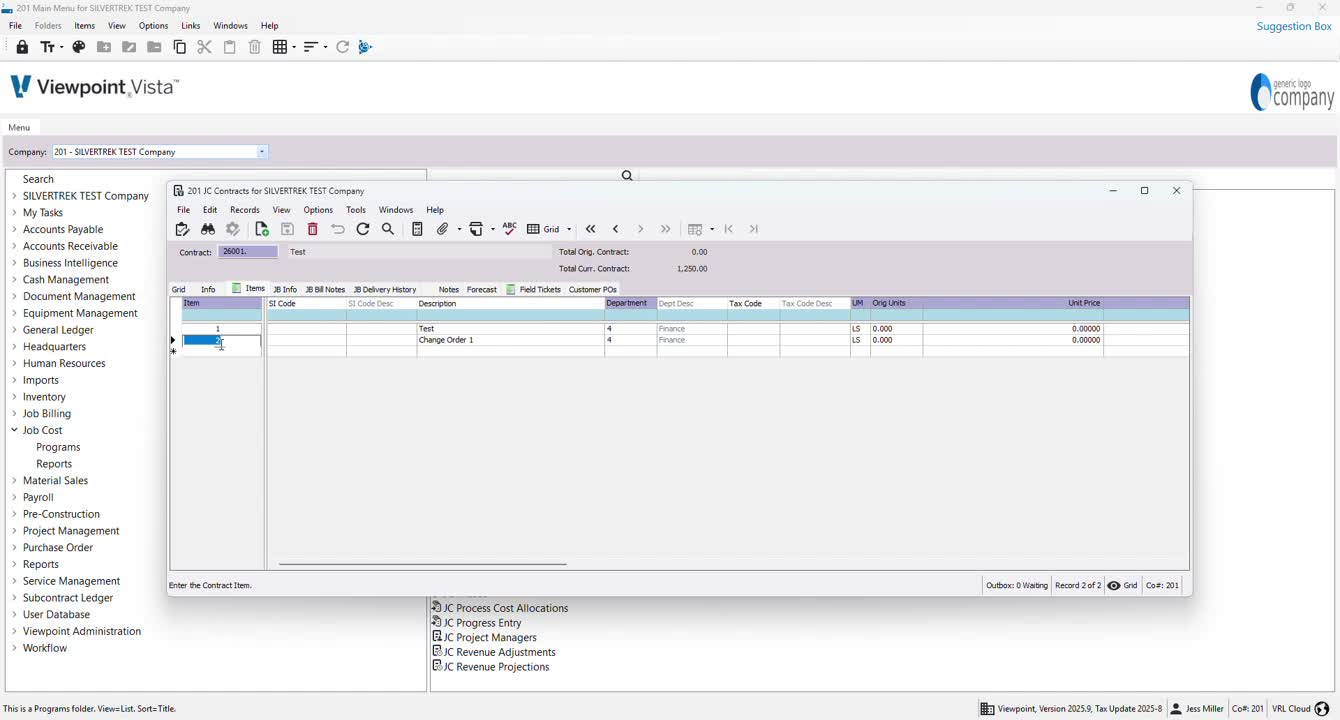Go to previous record arrow
Viewport: 1340px width, 720px height.
pyautogui.click(x=616, y=229)
